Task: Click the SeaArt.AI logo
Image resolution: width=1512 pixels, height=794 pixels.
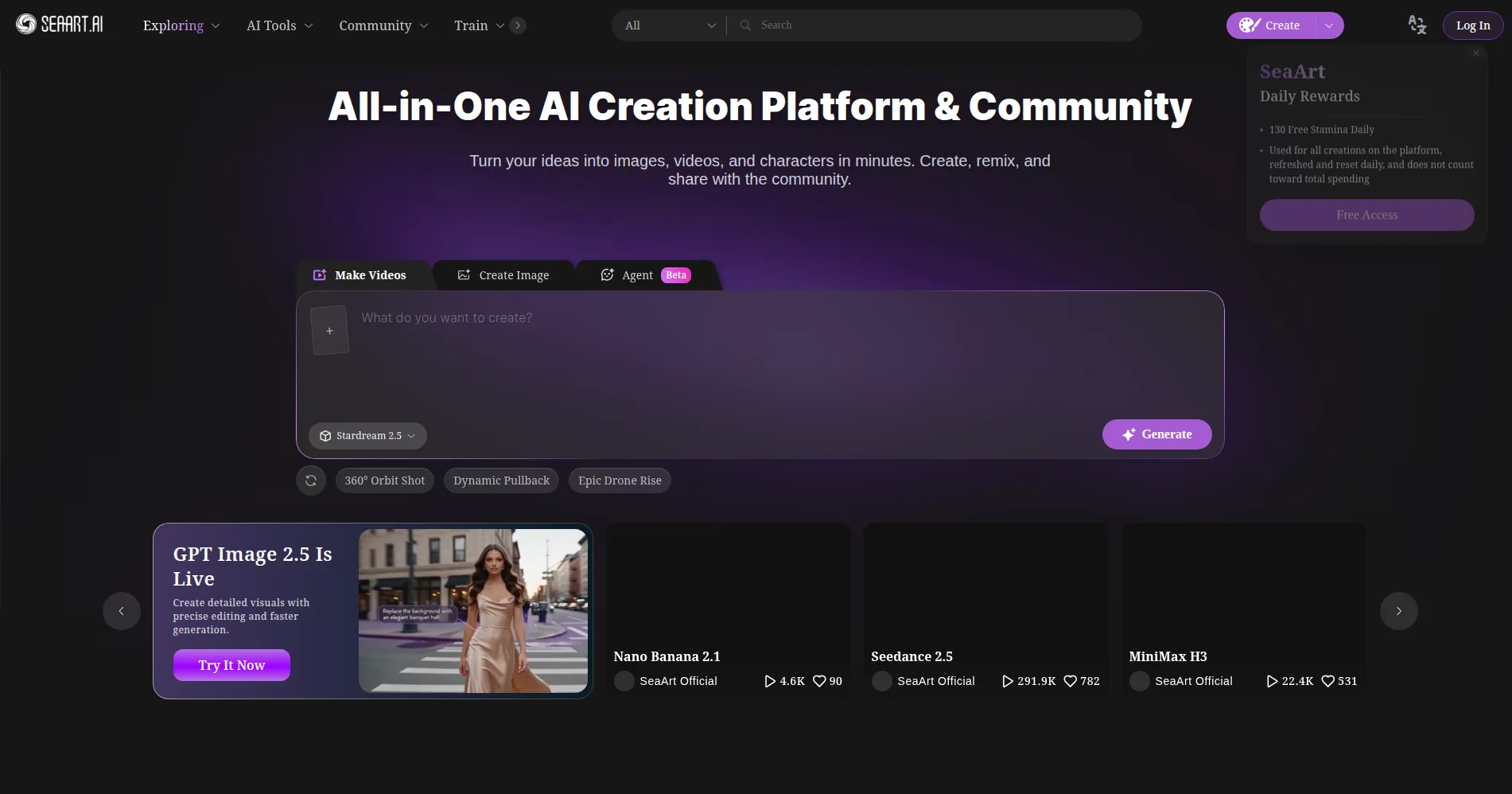Action: tap(60, 25)
